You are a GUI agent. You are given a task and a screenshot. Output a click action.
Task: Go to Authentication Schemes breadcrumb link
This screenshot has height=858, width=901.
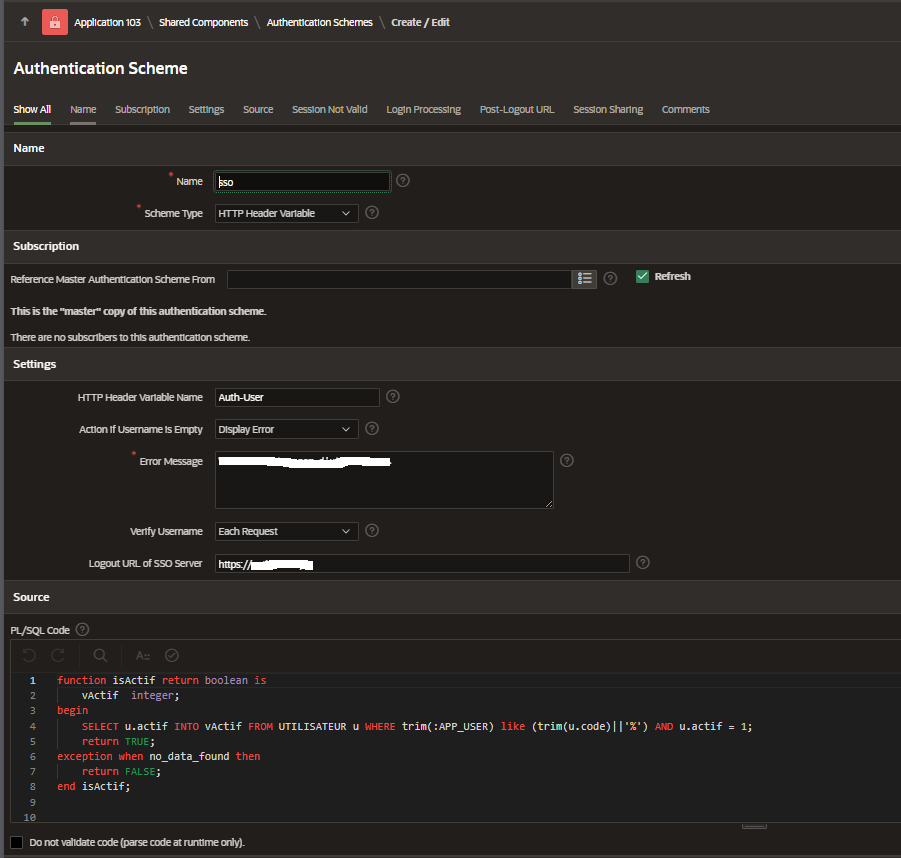(x=319, y=22)
